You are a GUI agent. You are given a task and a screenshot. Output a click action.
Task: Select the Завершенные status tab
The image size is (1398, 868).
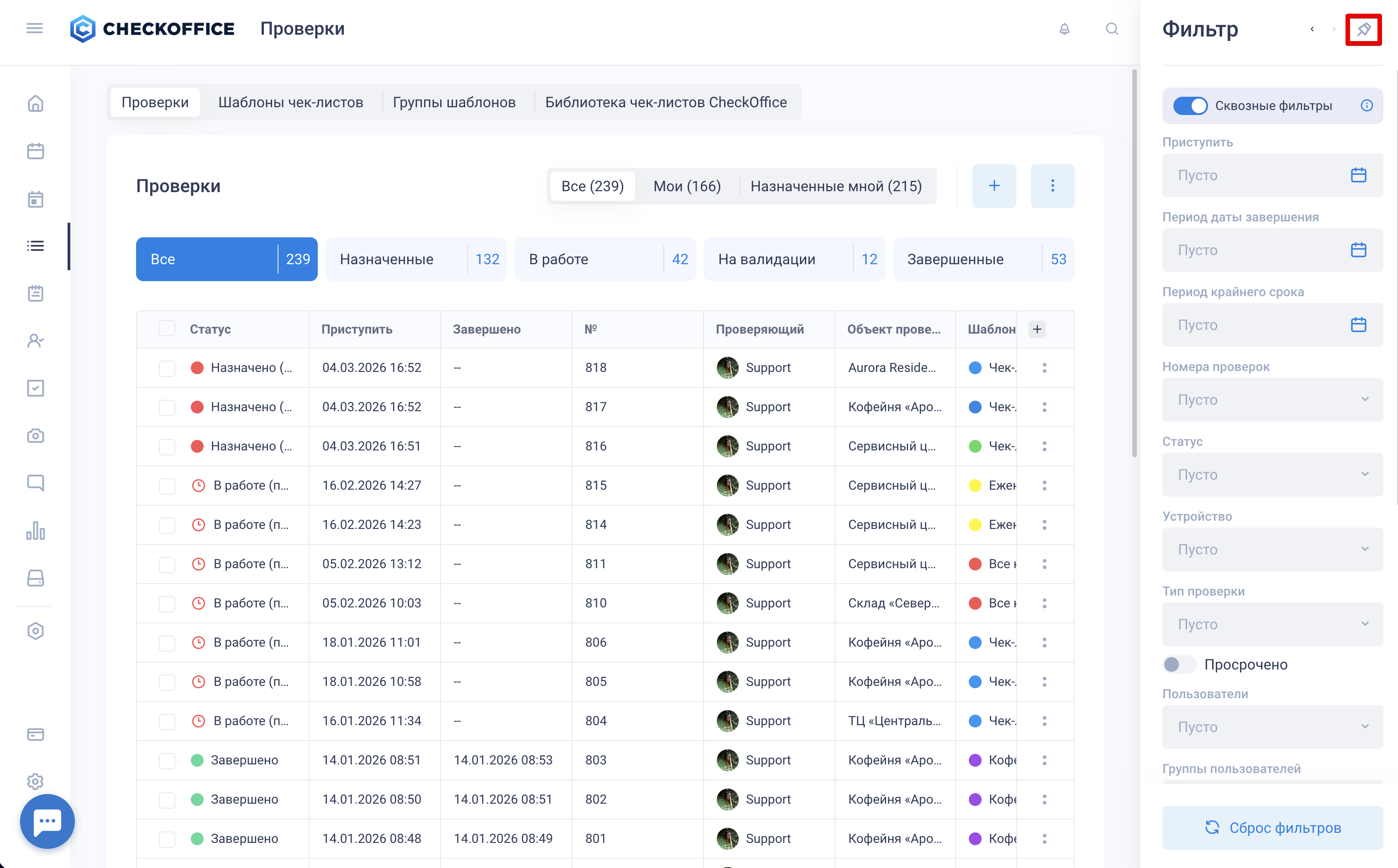983,259
